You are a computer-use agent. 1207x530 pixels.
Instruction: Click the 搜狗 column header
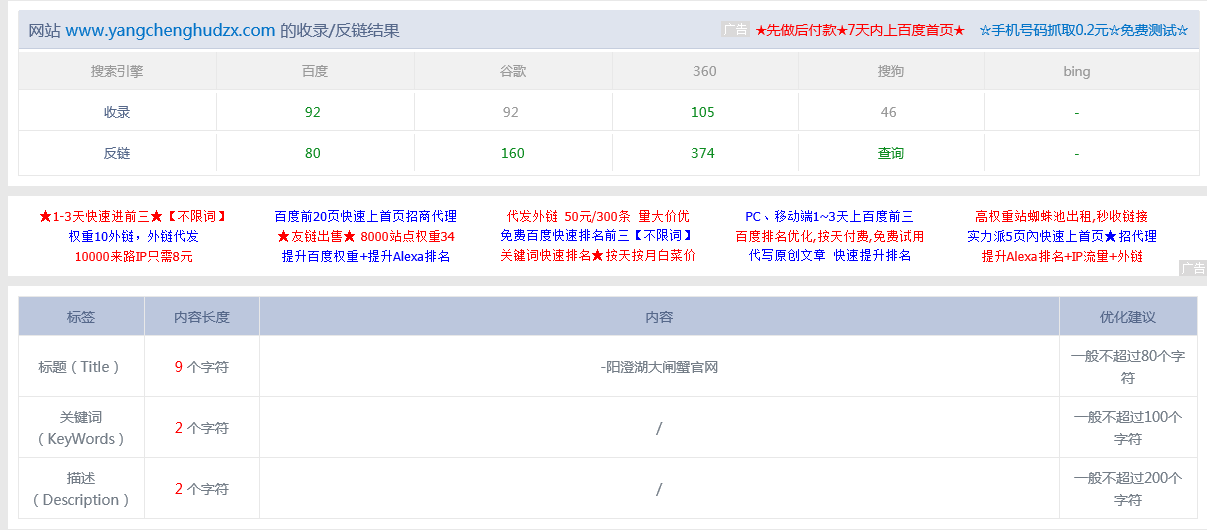[x=891, y=71]
